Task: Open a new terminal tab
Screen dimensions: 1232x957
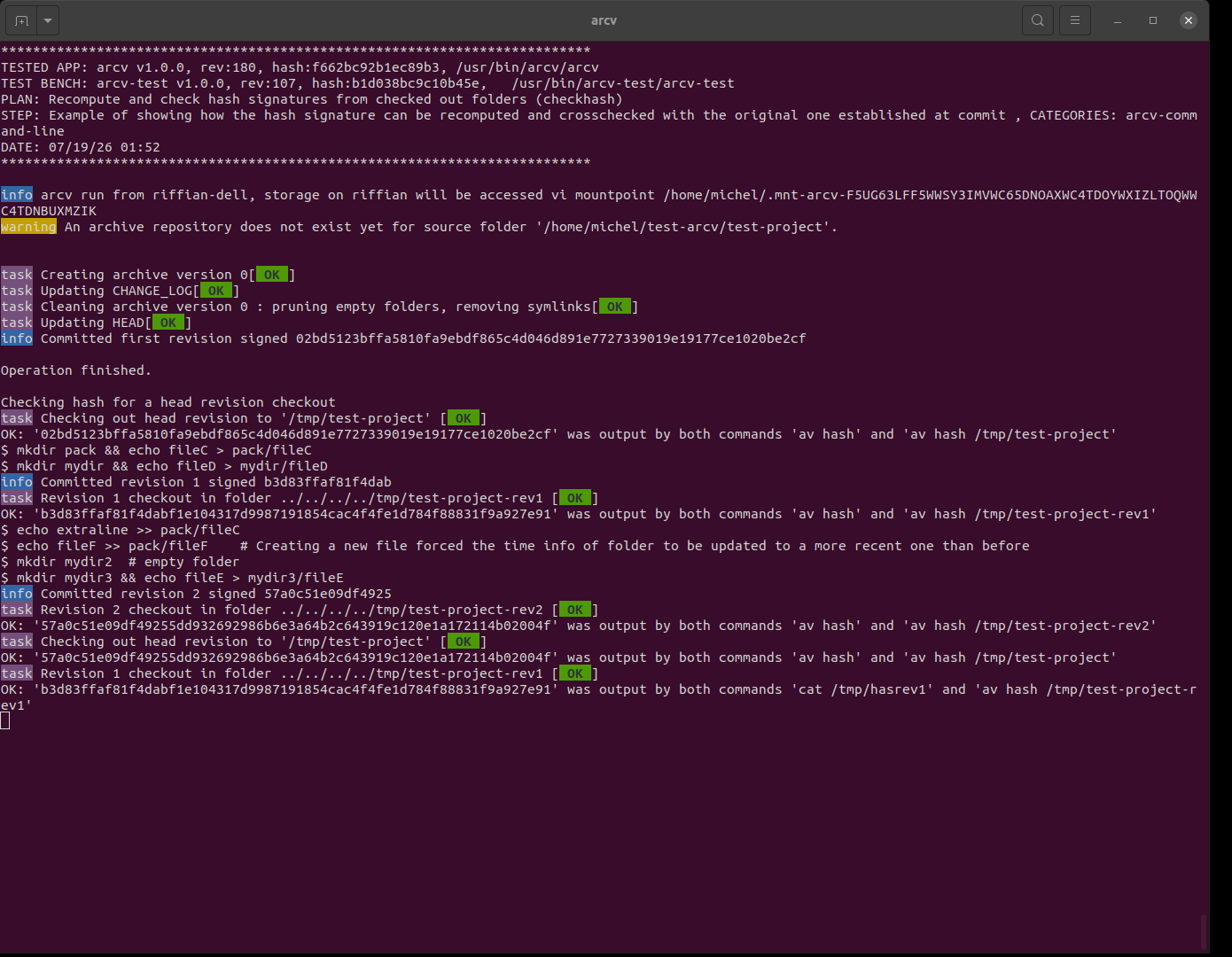Action: pos(22,19)
